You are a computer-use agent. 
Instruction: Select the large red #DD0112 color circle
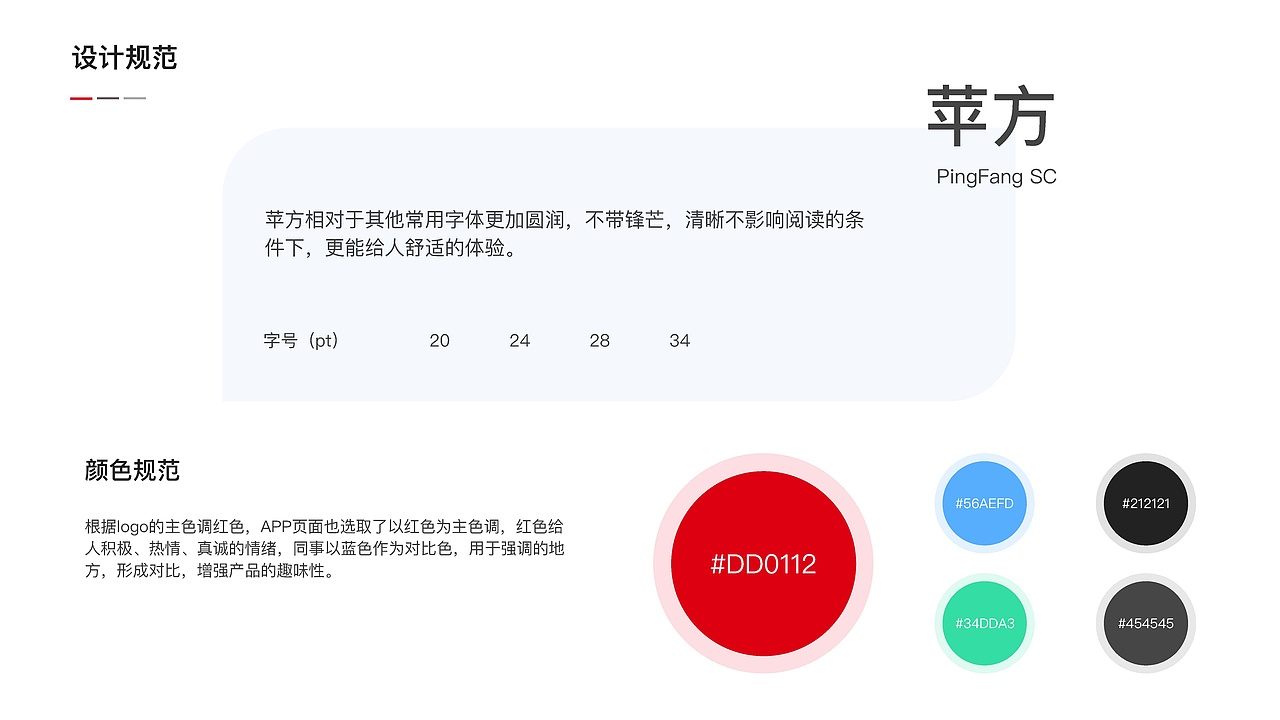(x=764, y=564)
